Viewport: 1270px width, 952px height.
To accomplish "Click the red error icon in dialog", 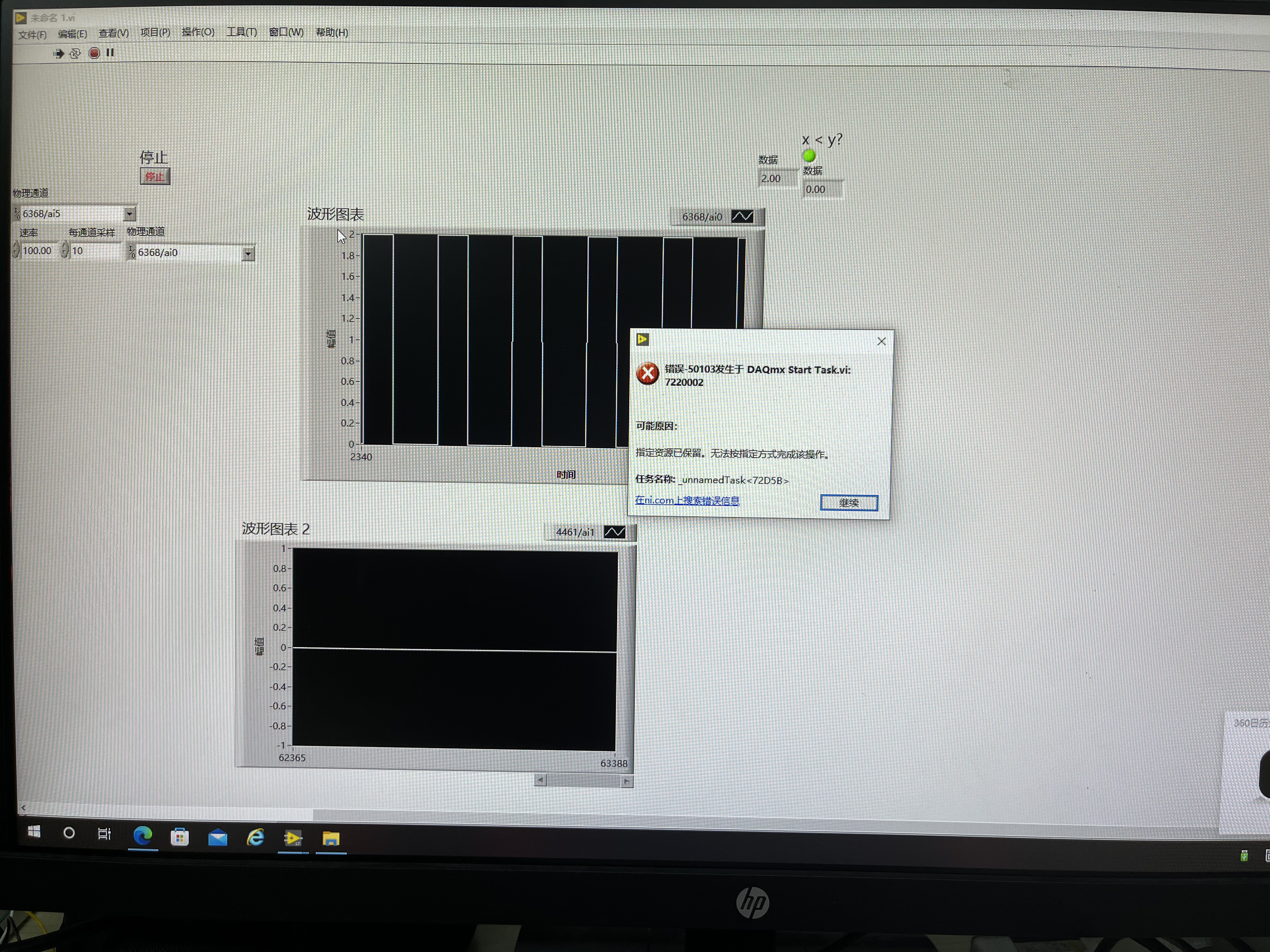I will coord(648,374).
